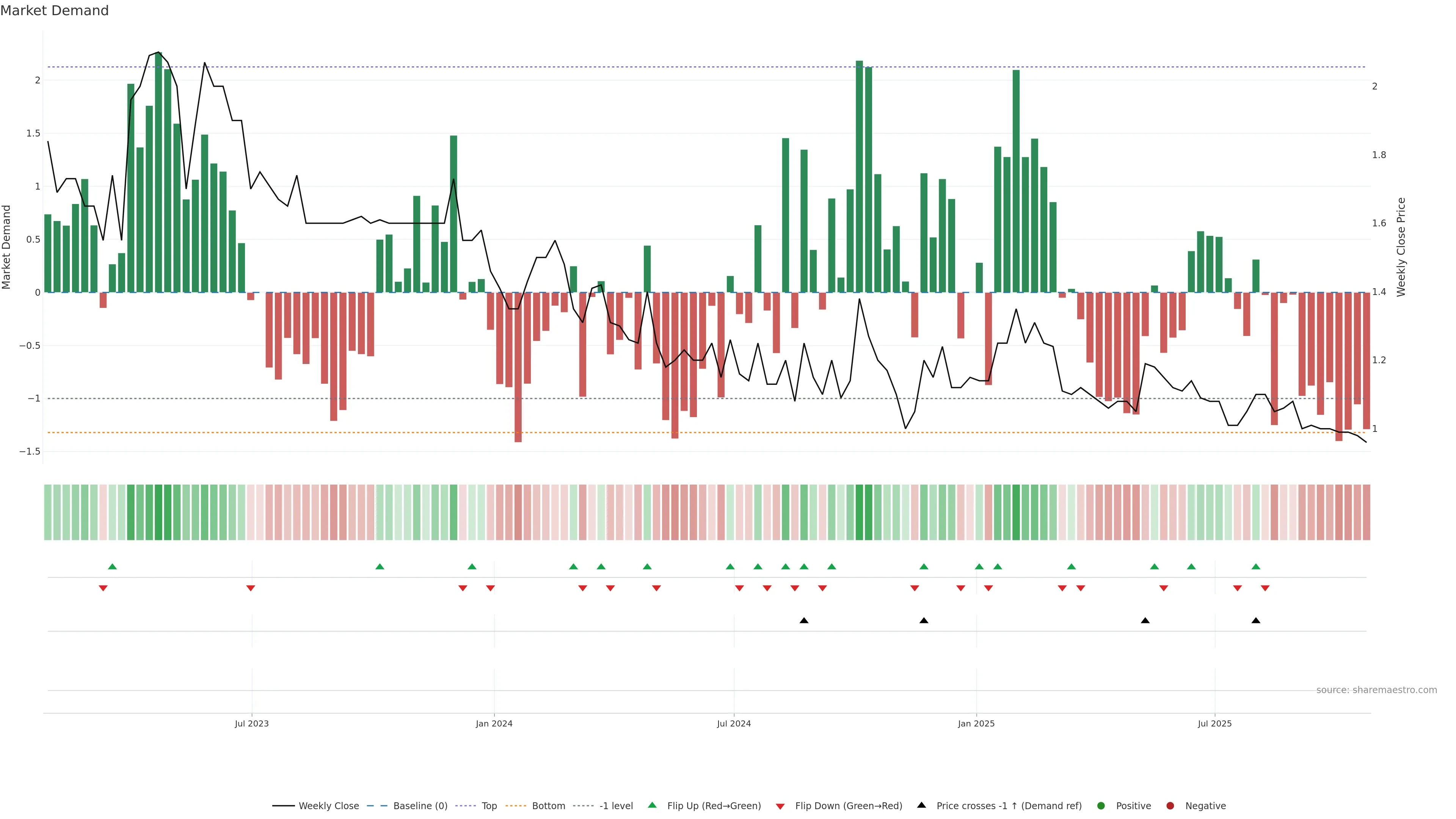Toggle the -1 level legend entry
This screenshot has width=1456, height=819.
click(x=616, y=806)
